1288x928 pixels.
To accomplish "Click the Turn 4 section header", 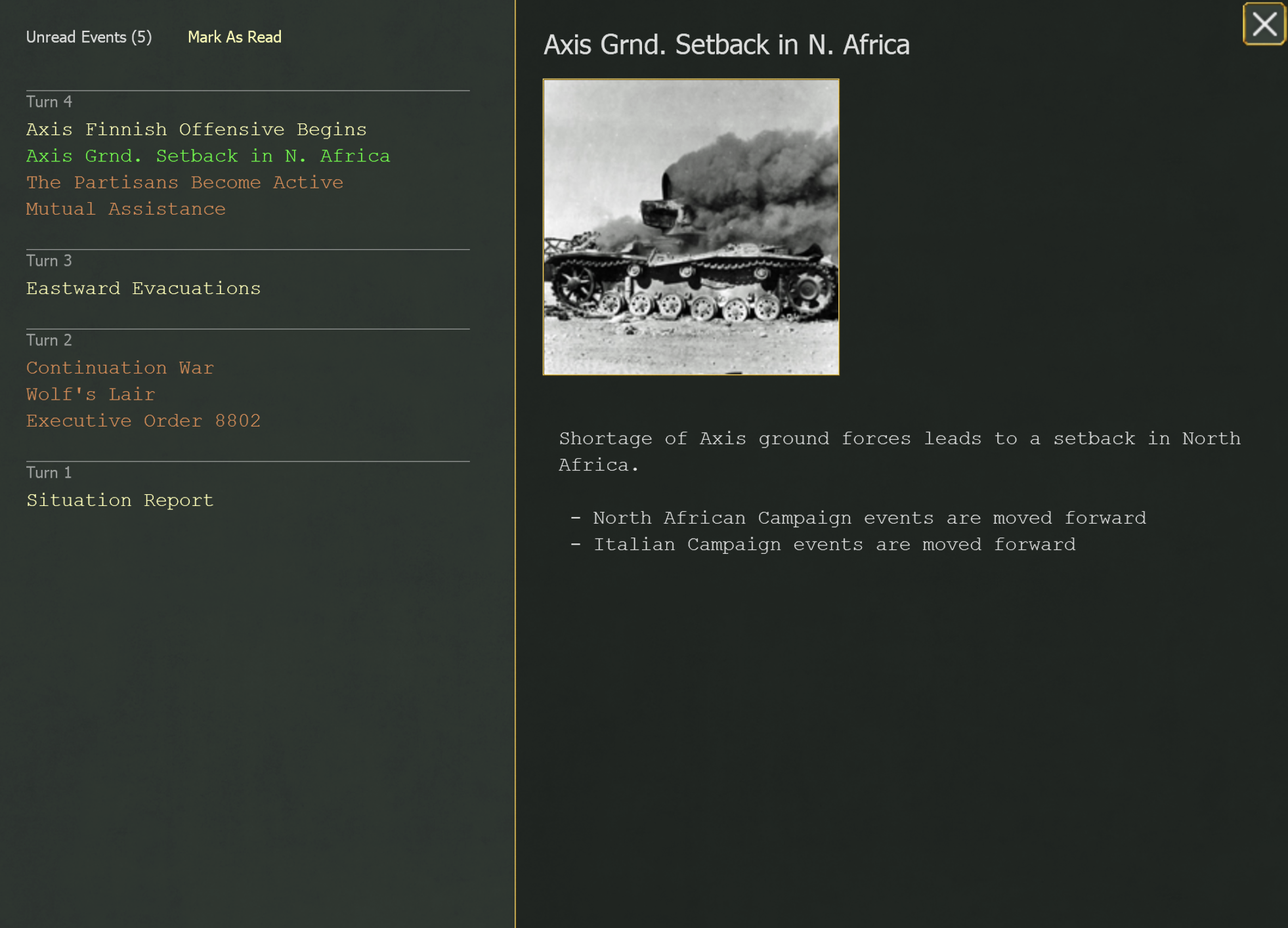I will point(49,102).
